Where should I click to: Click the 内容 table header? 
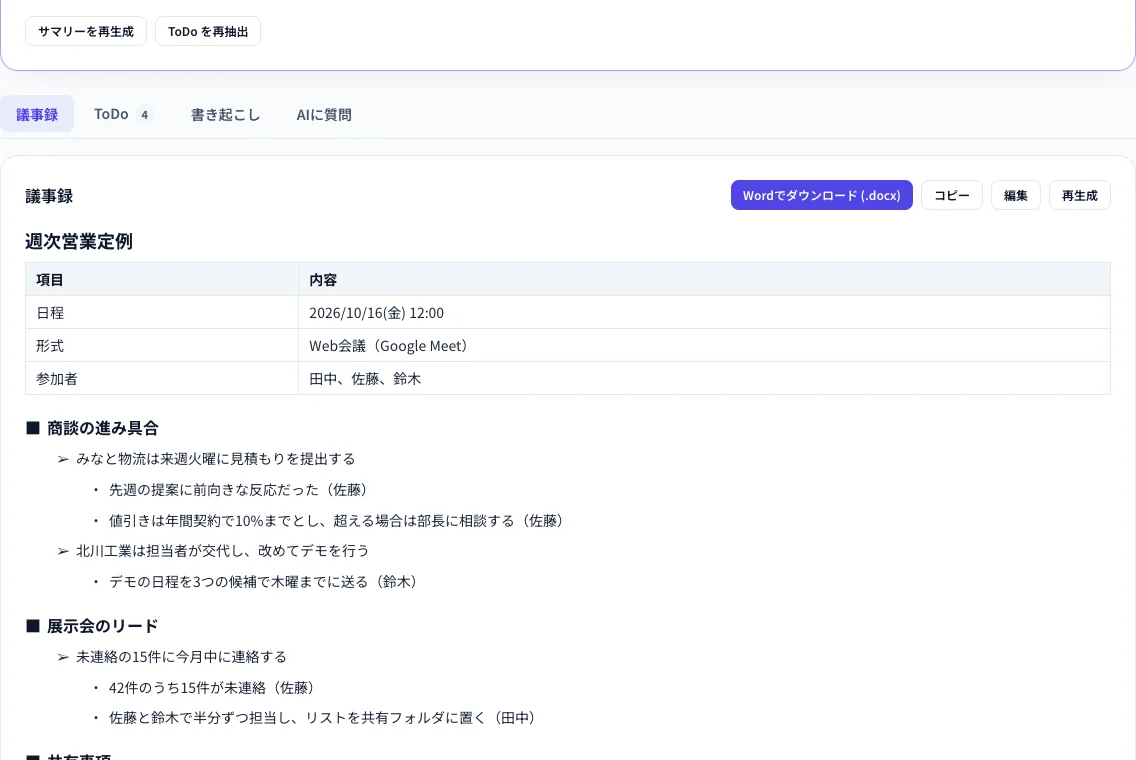point(704,279)
